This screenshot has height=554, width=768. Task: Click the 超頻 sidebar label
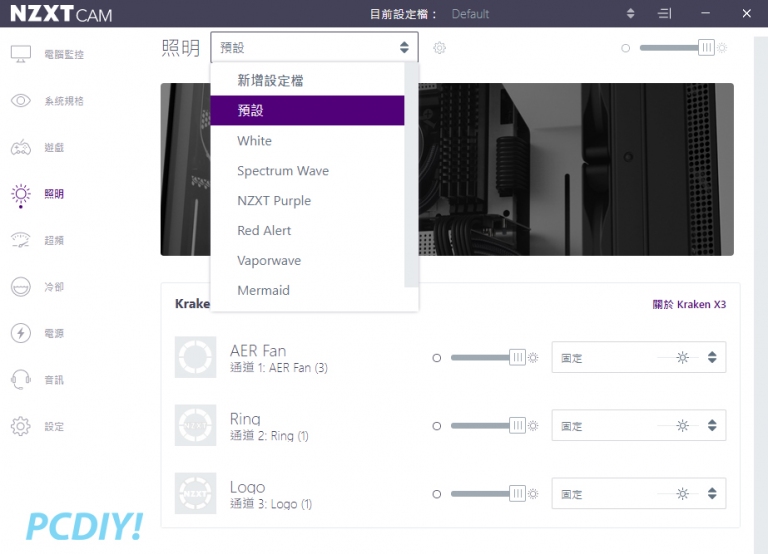coord(54,241)
